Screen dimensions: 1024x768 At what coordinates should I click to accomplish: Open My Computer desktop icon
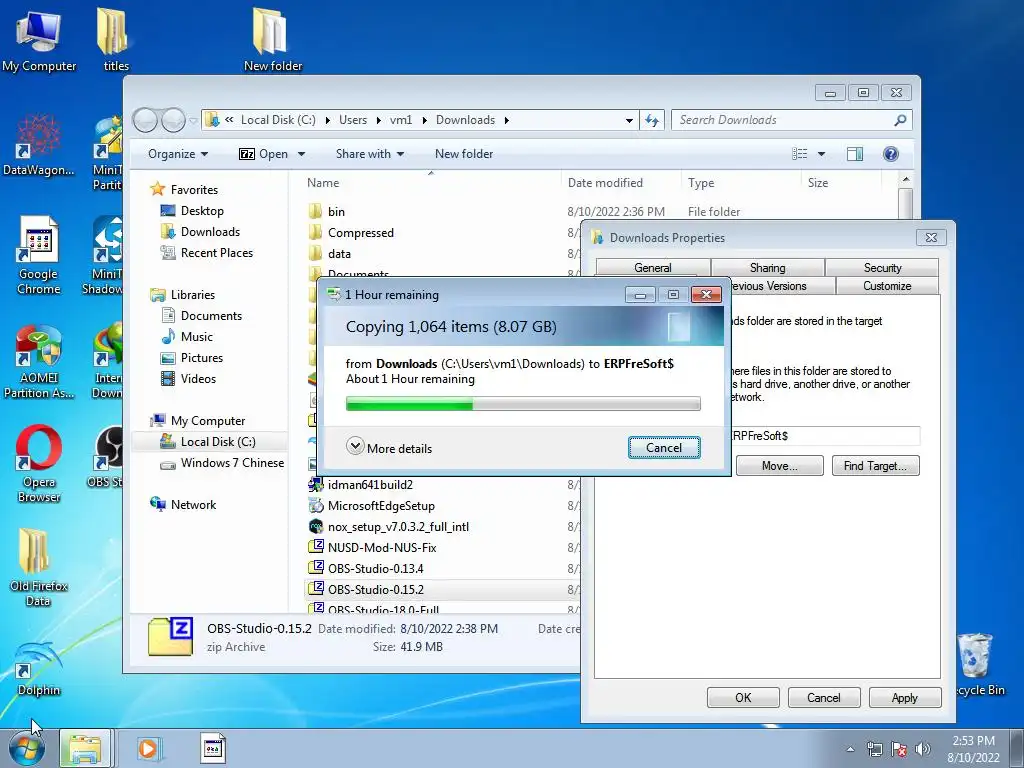tap(39, 39)
